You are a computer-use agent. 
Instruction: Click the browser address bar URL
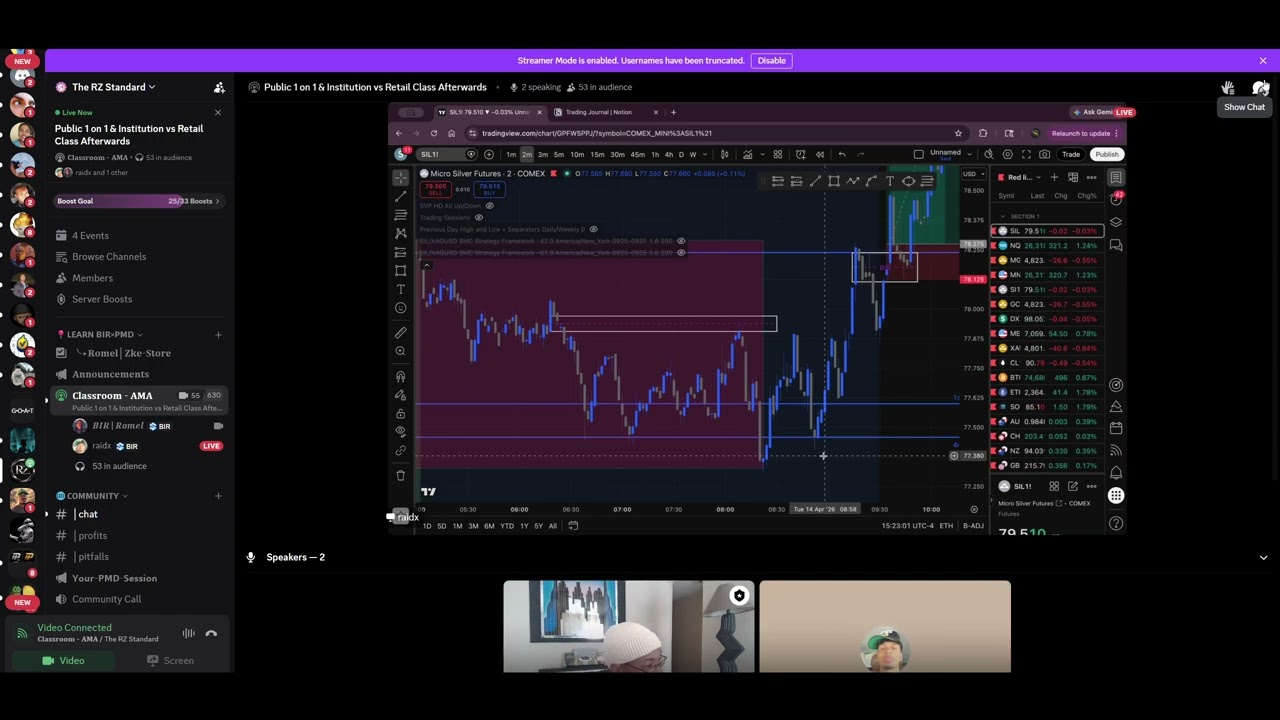(597, 133)
